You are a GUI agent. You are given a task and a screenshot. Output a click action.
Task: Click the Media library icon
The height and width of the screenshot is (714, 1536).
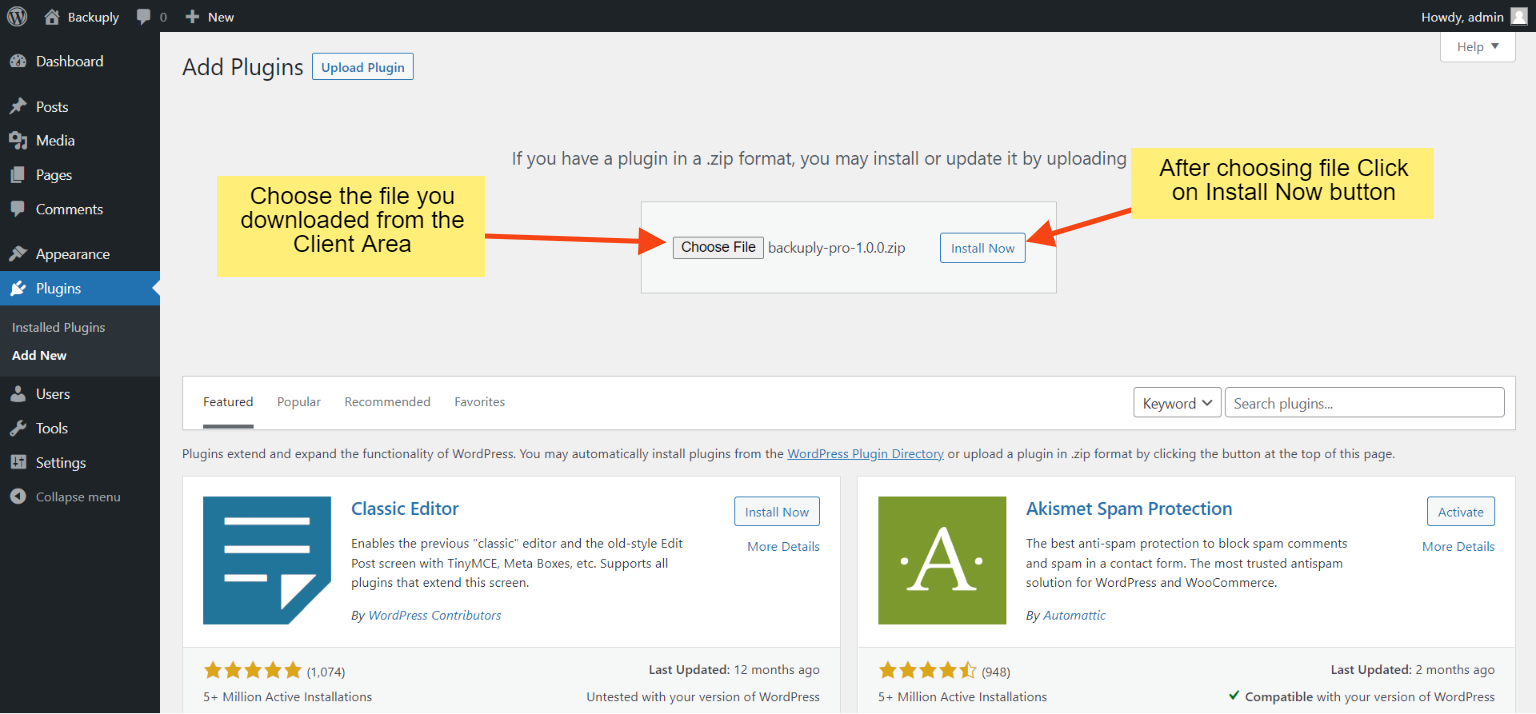[18, 141]
